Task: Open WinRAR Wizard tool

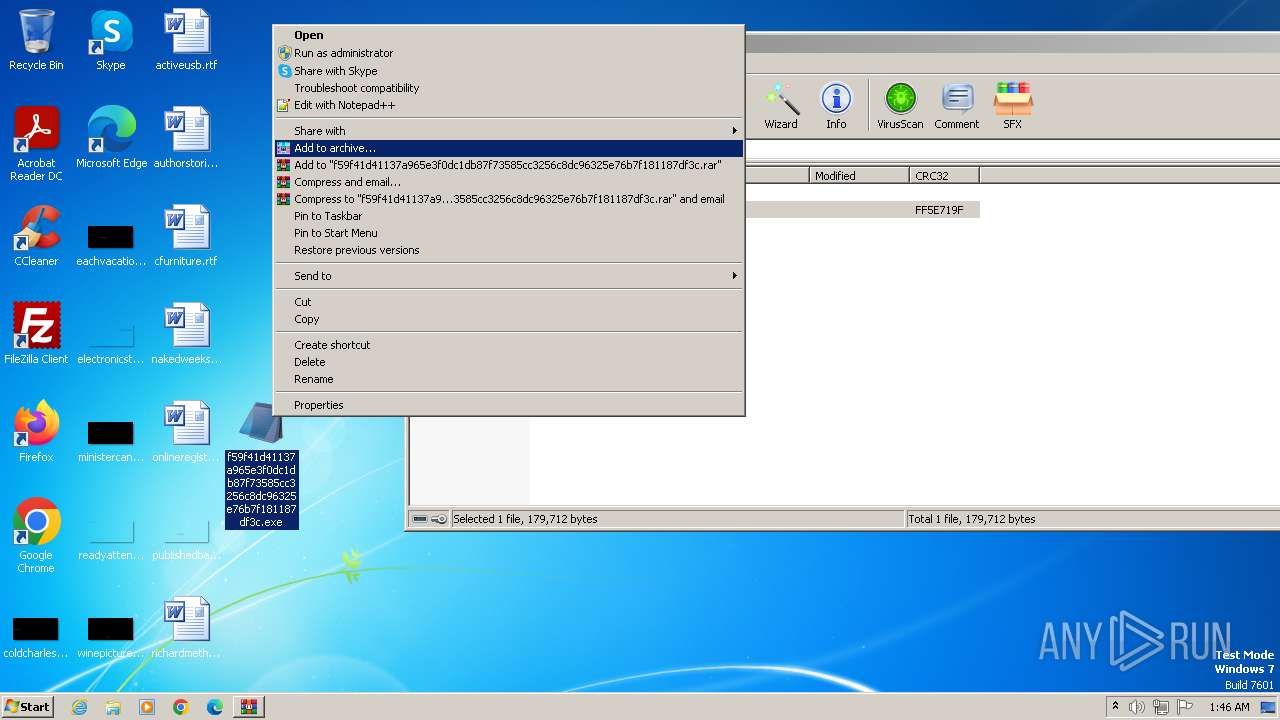Action: (x=781, y=106)
